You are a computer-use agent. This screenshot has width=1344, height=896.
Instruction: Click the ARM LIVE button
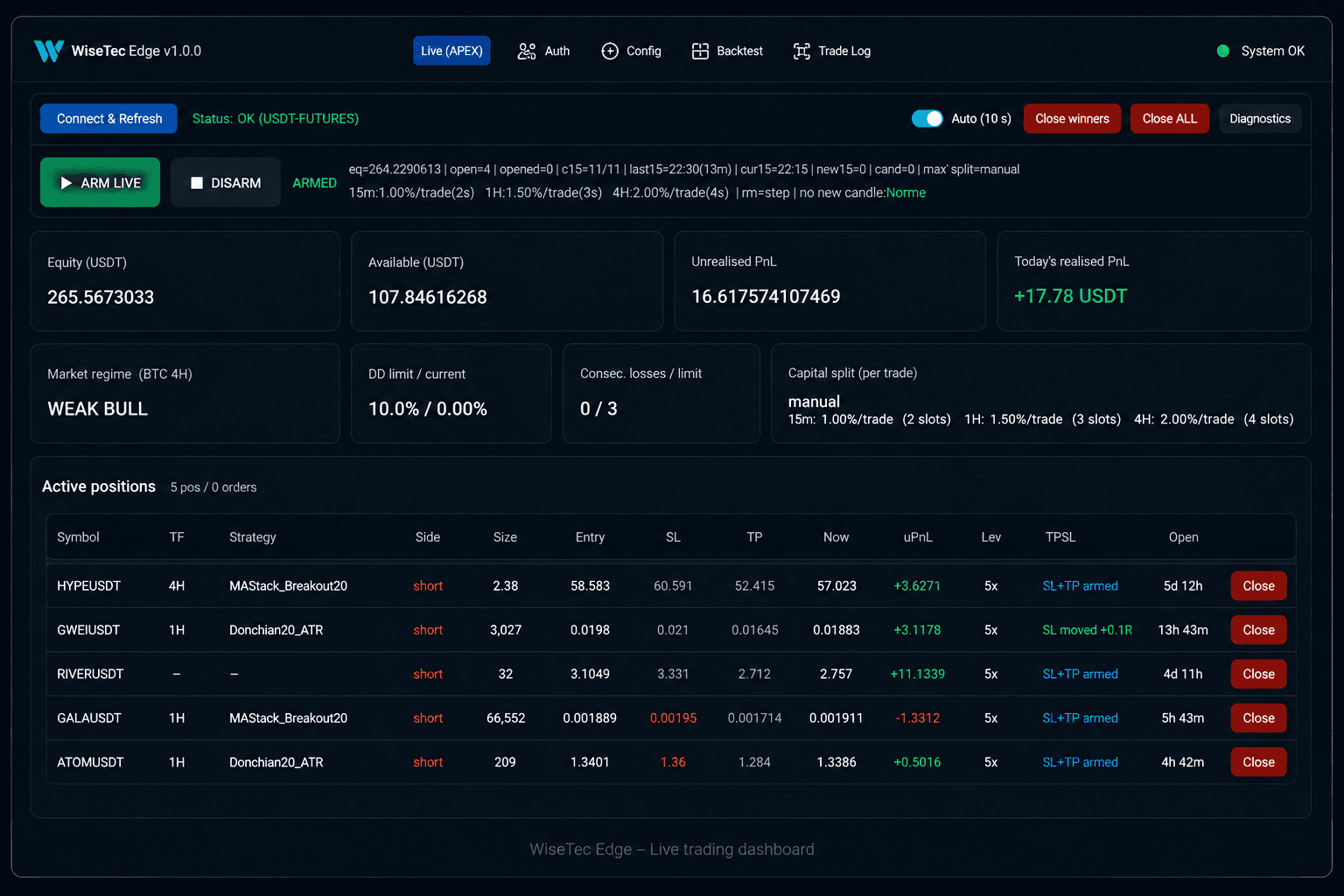tap(100, 182)
